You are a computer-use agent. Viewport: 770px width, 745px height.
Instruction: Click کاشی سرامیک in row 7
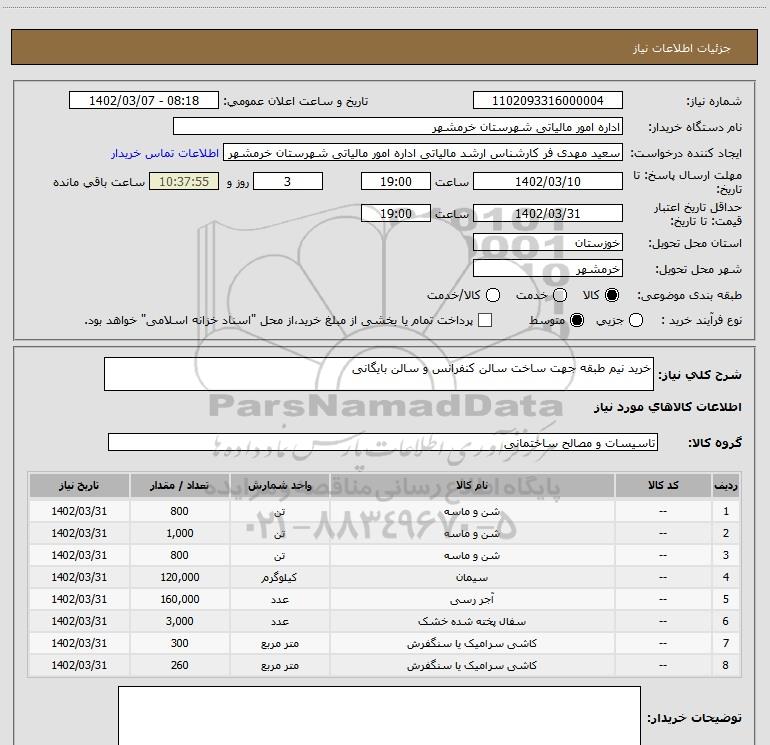tap(472, 643)
